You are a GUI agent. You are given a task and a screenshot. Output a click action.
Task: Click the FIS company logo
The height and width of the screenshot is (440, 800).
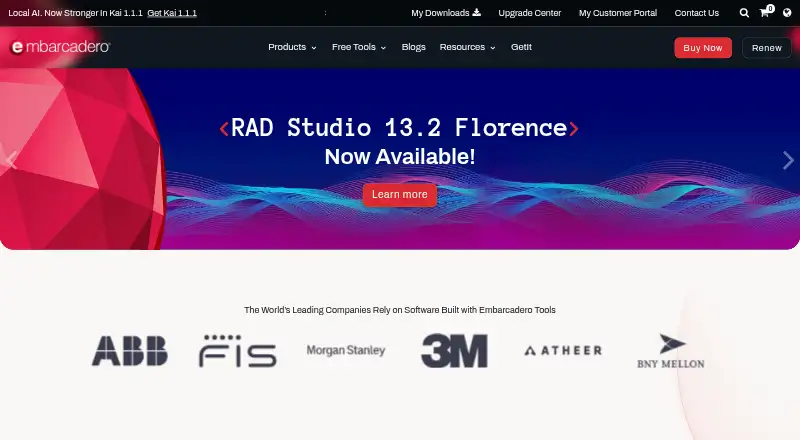pyautogui.click(x=238, y=351)
